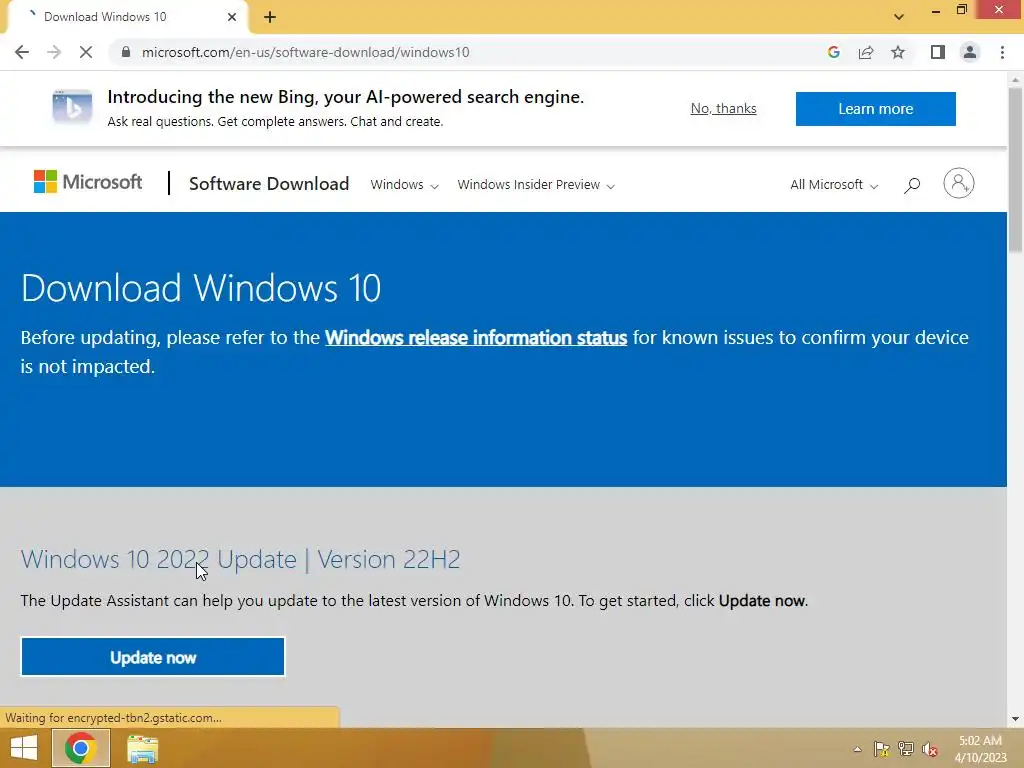
Task: Click the Software Download heading link
Action: point(269,184)
